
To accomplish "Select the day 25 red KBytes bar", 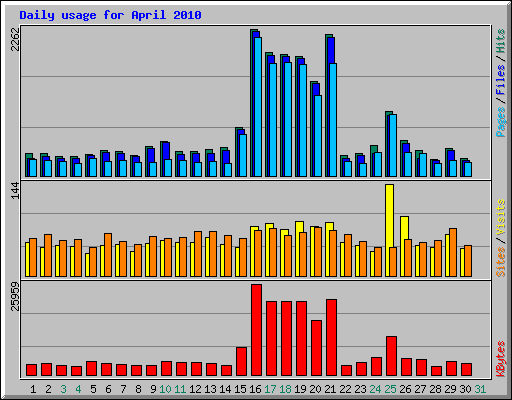I will point(391,356).
